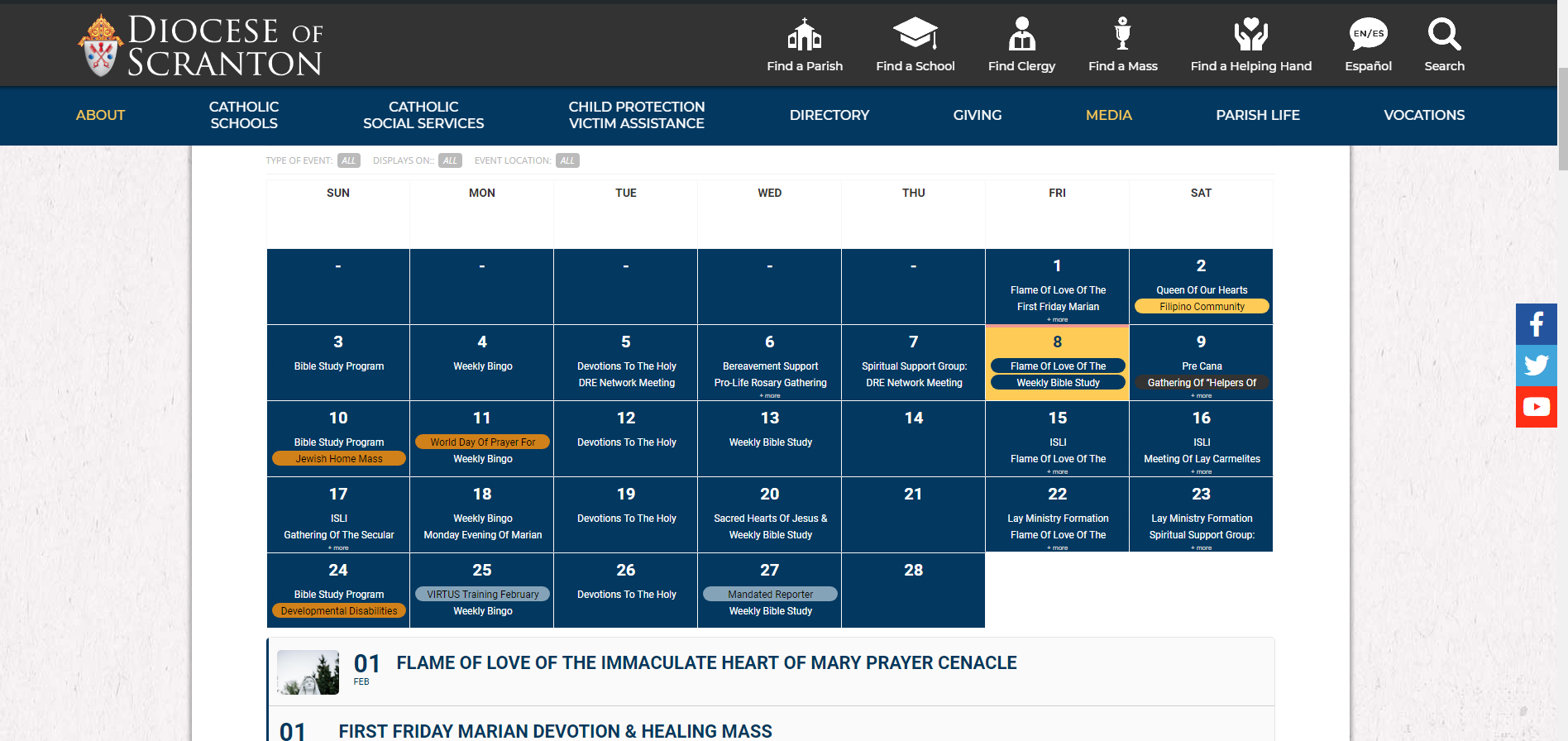Expand the Displays On filter
The width and height of the screenshot is (1568, 741).
[x=450, y=160]
